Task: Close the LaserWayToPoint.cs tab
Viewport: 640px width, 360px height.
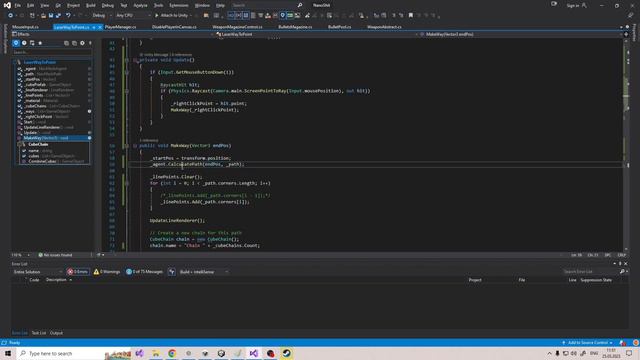Action: pyautogui.click(x=100, y=27)
